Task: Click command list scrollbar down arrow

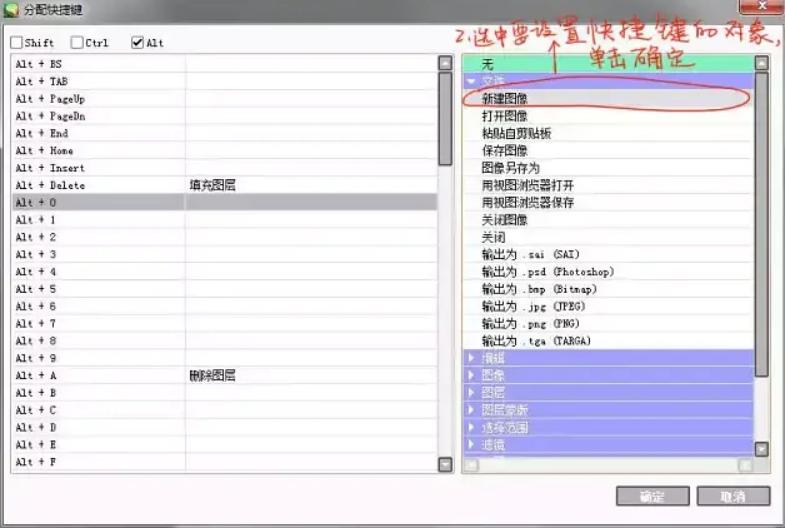Action: click(x=761, y=449)
